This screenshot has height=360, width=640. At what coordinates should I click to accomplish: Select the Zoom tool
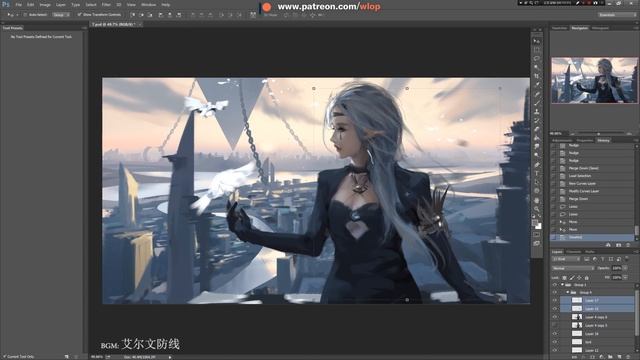click(537, 209)
